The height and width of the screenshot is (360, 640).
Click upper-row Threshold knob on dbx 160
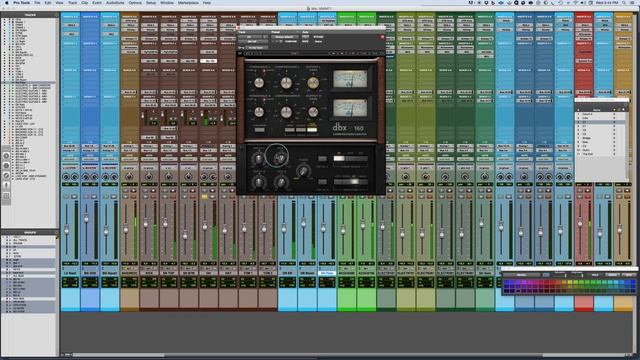pos(259,83)
